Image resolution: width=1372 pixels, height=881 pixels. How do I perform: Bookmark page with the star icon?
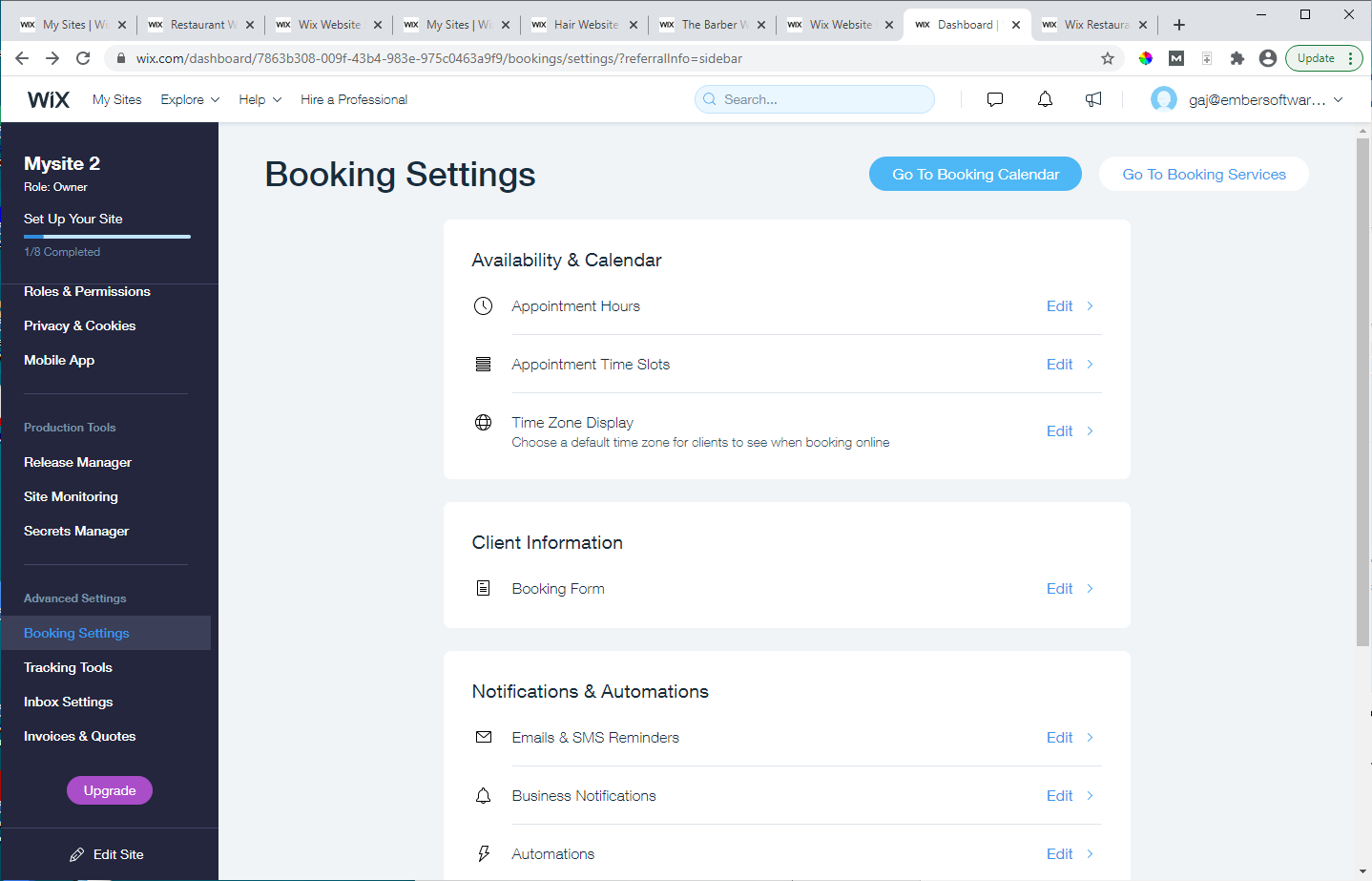[x=1108, y=58]
